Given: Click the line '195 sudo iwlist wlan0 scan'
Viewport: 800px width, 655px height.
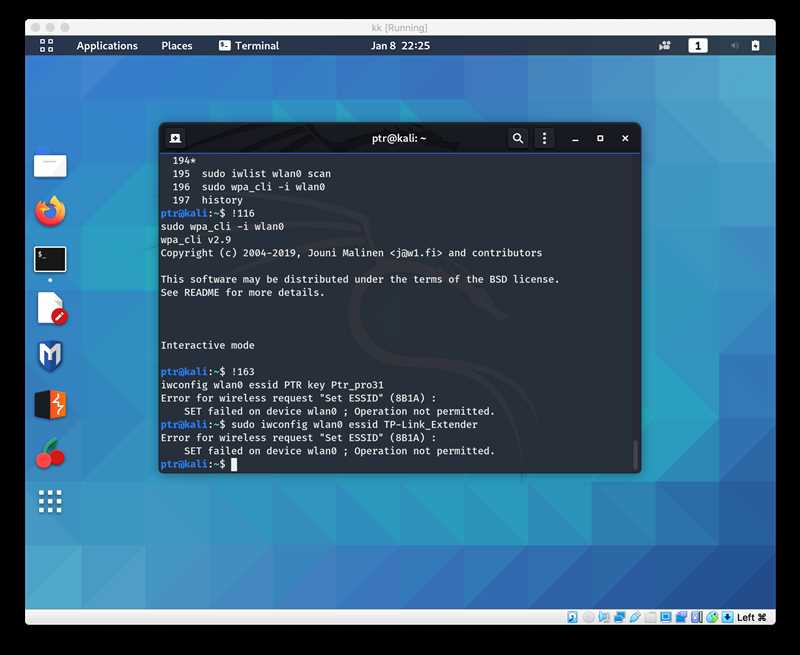Looking at the screenshot, I should click(x=252, y=174).
